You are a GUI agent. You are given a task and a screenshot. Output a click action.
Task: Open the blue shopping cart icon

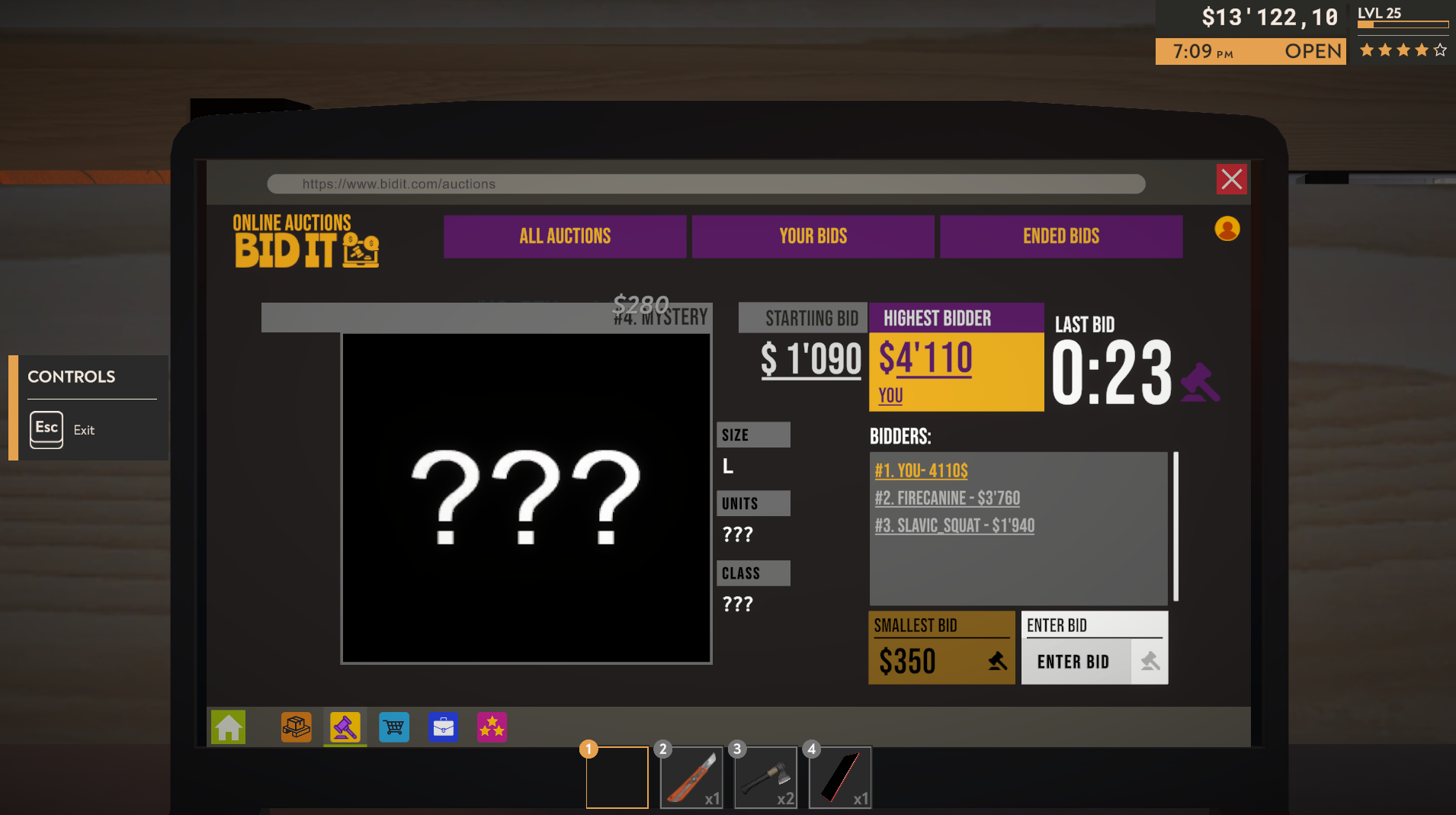click(394, 727)
